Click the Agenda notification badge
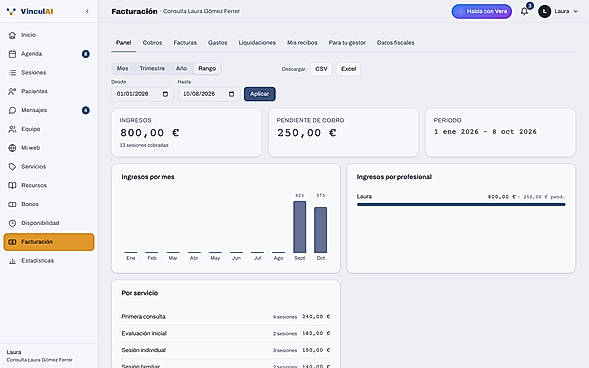 coord(86,54)
